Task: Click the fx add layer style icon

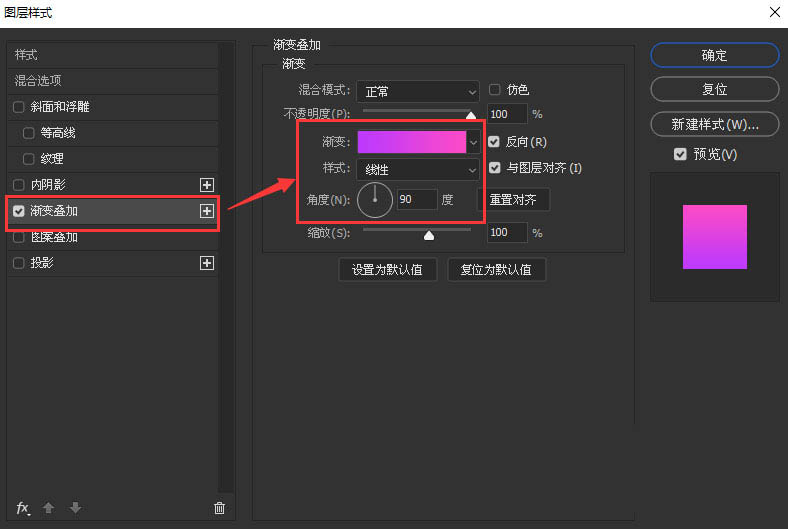Action: tap(23, 508)
